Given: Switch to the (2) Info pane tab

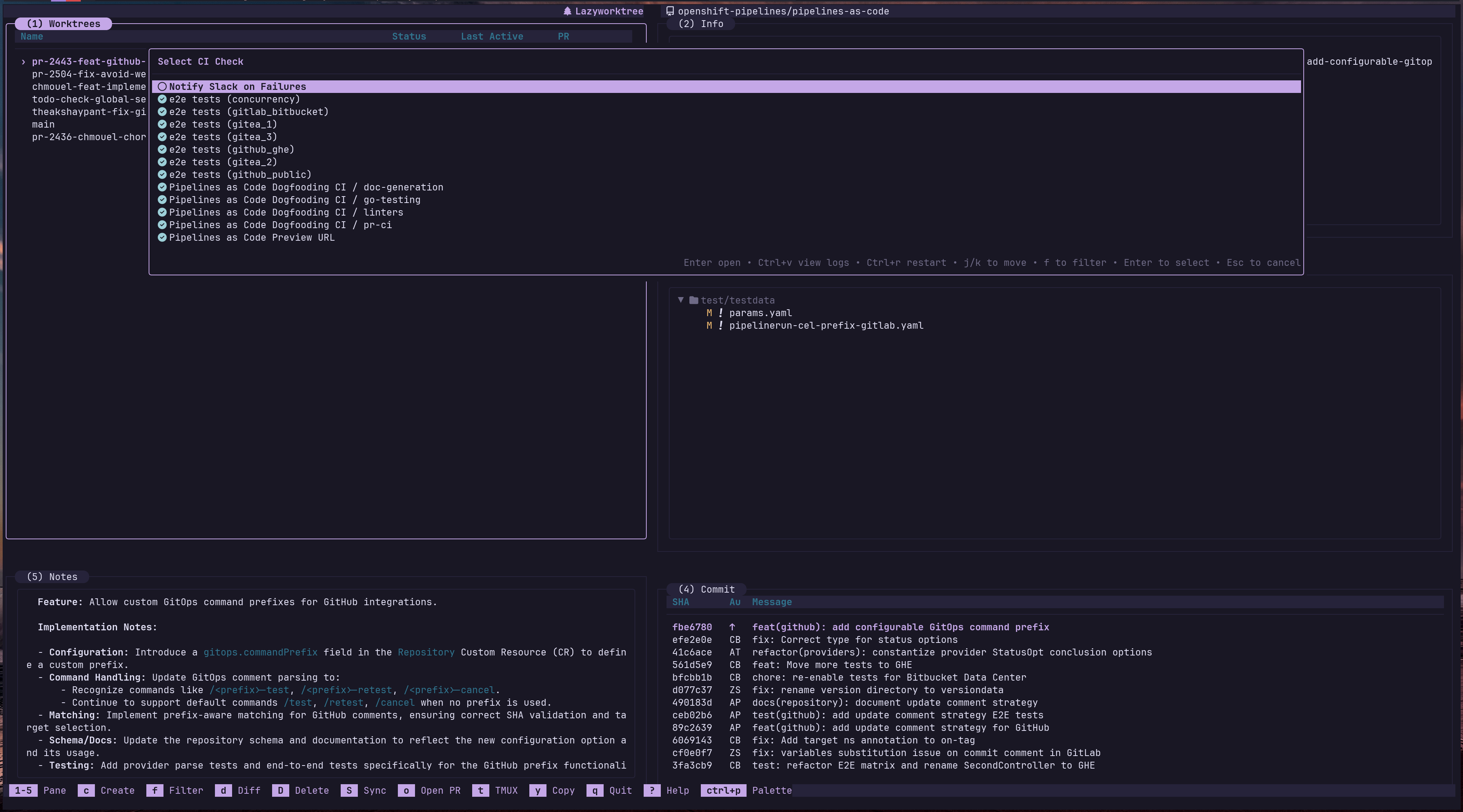Looking at the screenshot, I should (700, 24).
